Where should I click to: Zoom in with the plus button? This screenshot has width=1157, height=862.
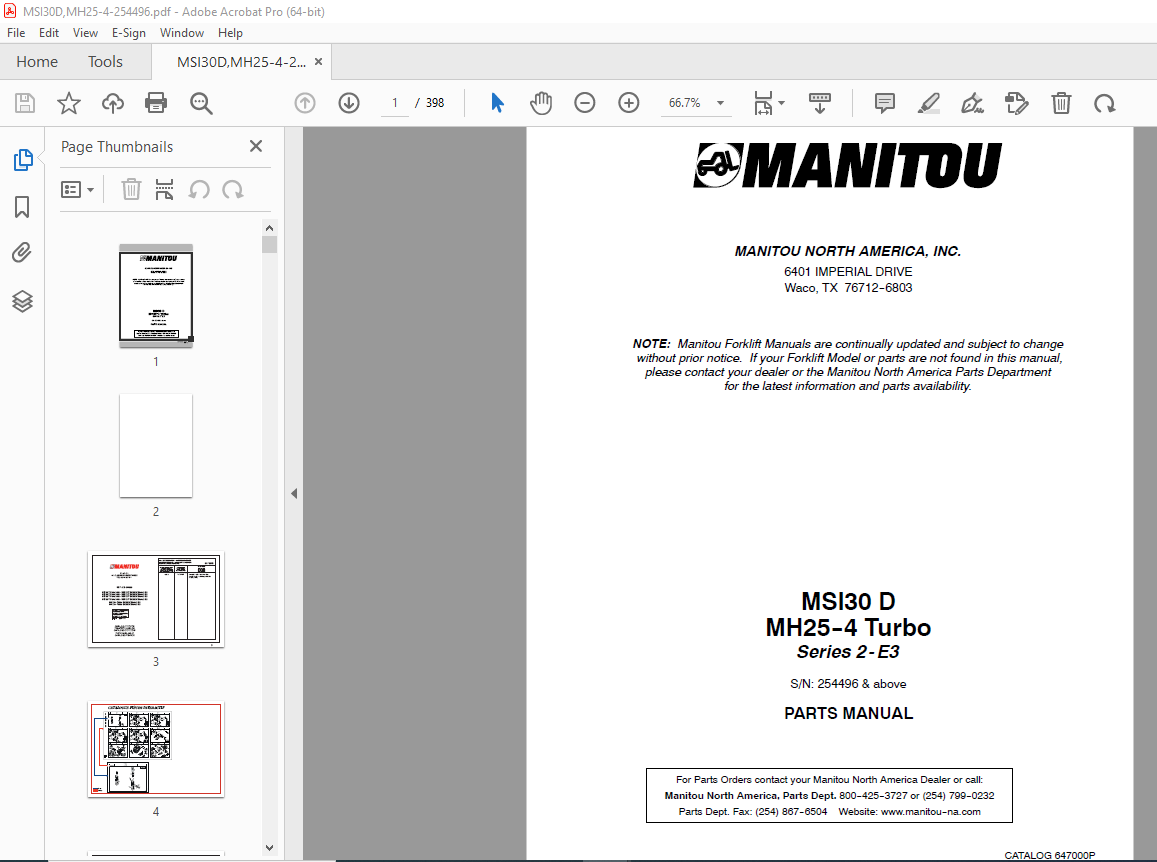(x=629, y=103)
